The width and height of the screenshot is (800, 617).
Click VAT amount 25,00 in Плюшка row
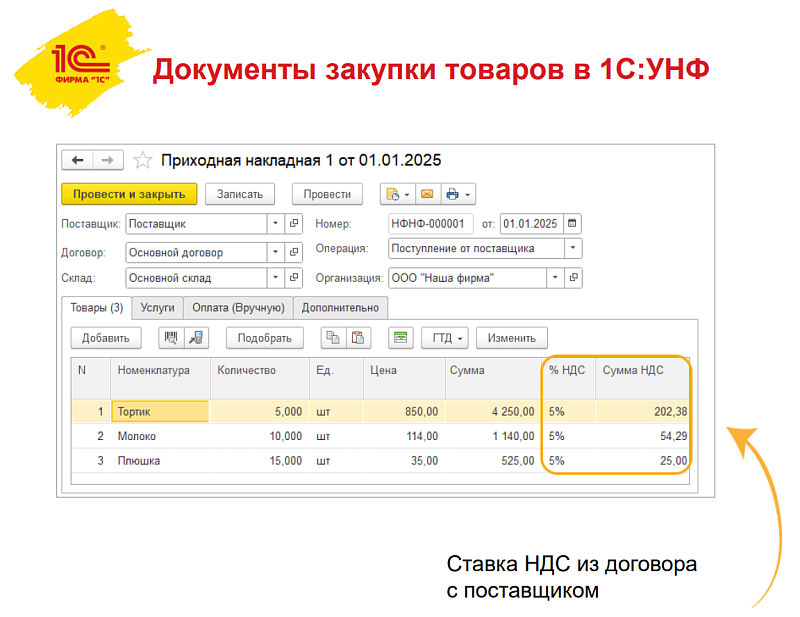coord(642,460)
